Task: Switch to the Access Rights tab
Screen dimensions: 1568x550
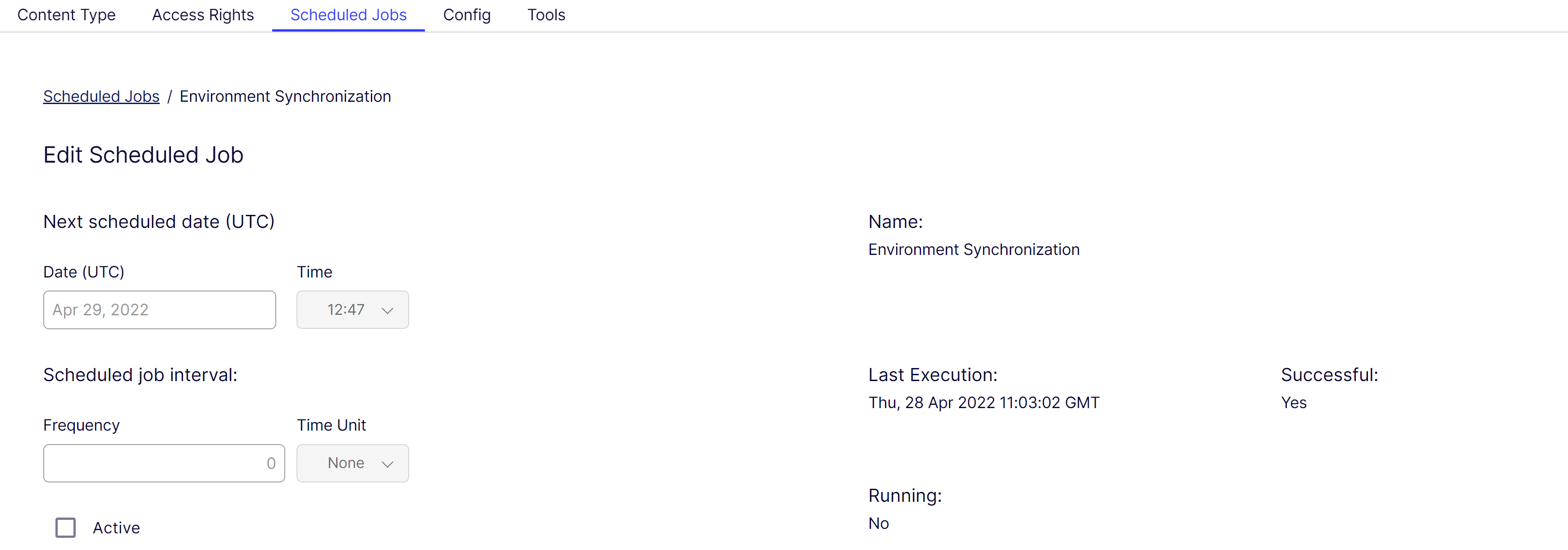Action: [x=203, y=15]
